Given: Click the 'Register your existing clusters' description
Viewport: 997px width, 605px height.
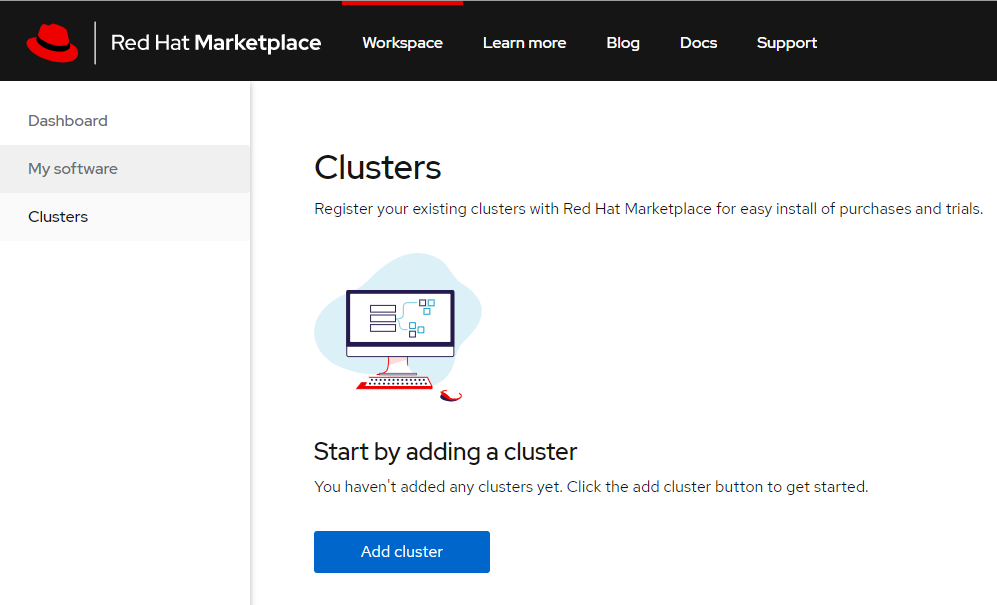Looking at the screenshot, I should tap(648, 209).
